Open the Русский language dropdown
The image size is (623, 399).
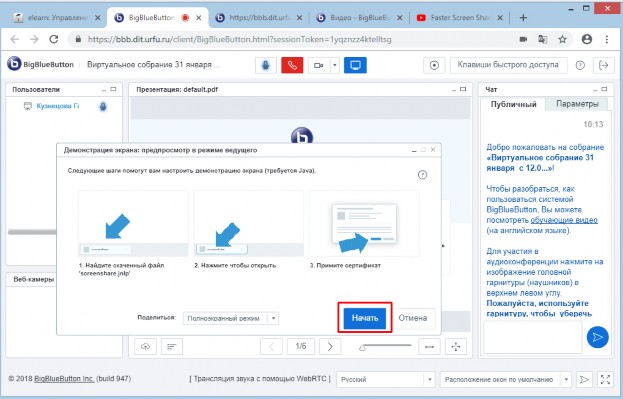click(385, 379)
